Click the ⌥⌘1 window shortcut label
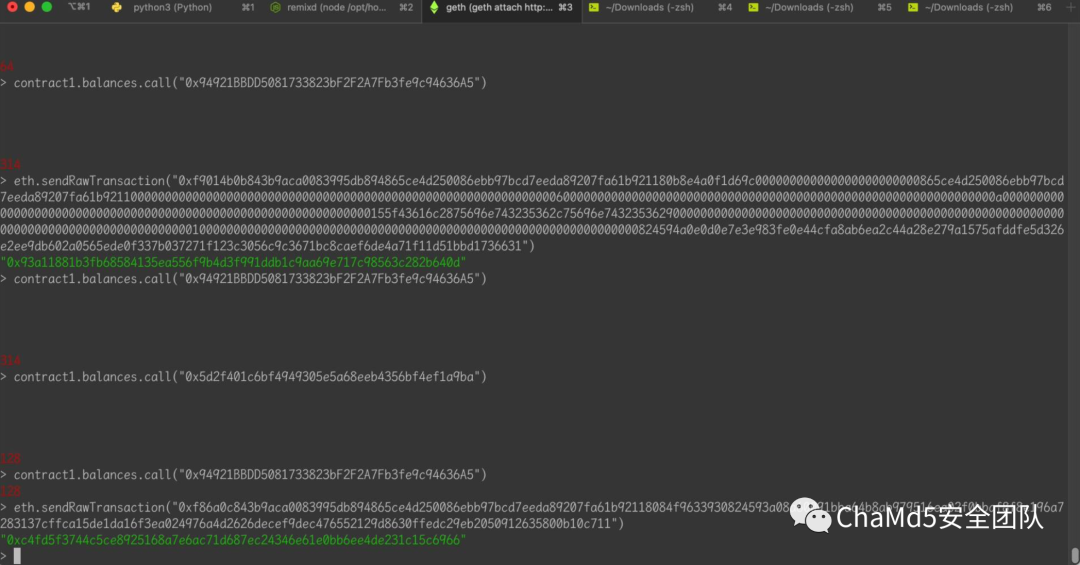The height and width of the screenshot is (565, 1080). [x=79, y=7]
